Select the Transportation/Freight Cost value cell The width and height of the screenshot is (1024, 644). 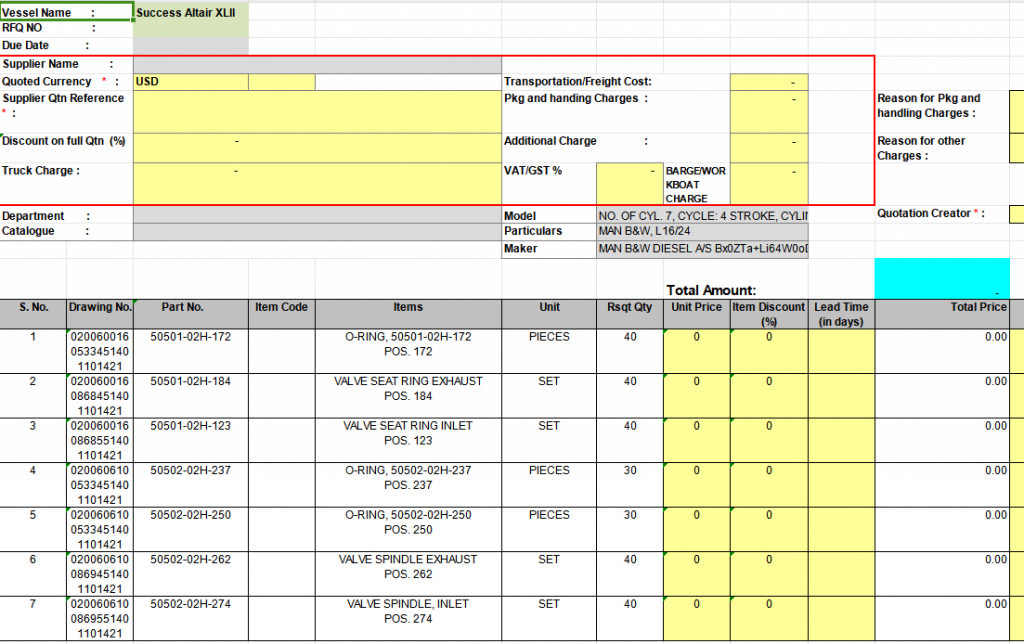[768, 82]
